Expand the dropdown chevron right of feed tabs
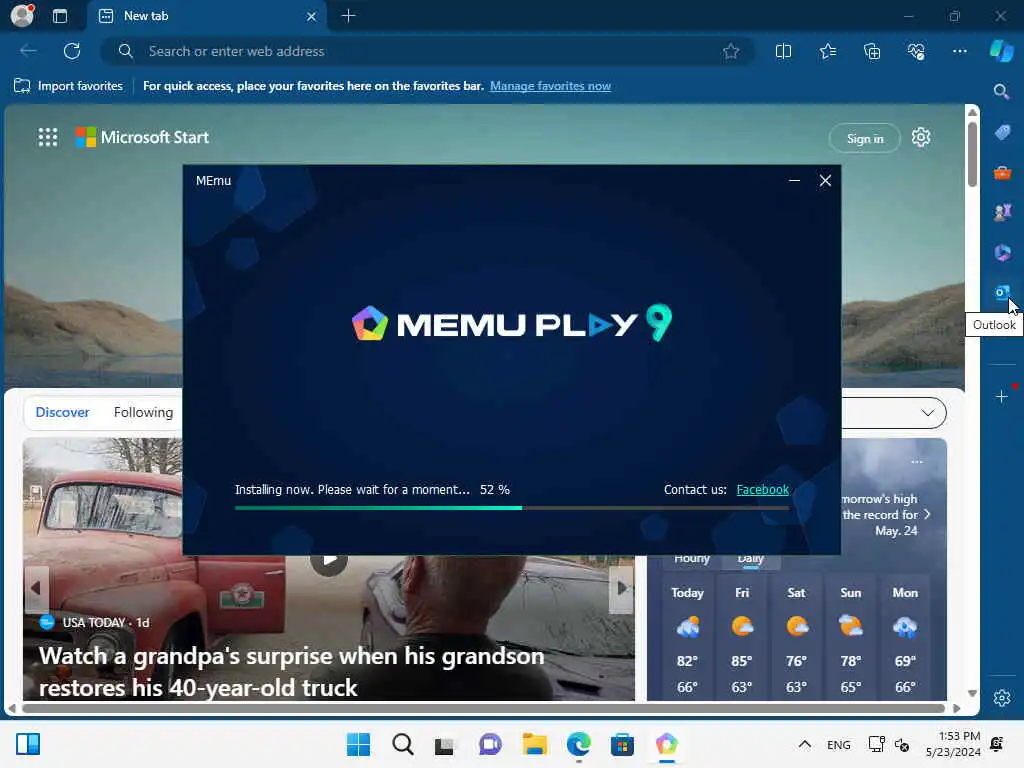This screenshot has width=1024, height=768. point(927,413)
